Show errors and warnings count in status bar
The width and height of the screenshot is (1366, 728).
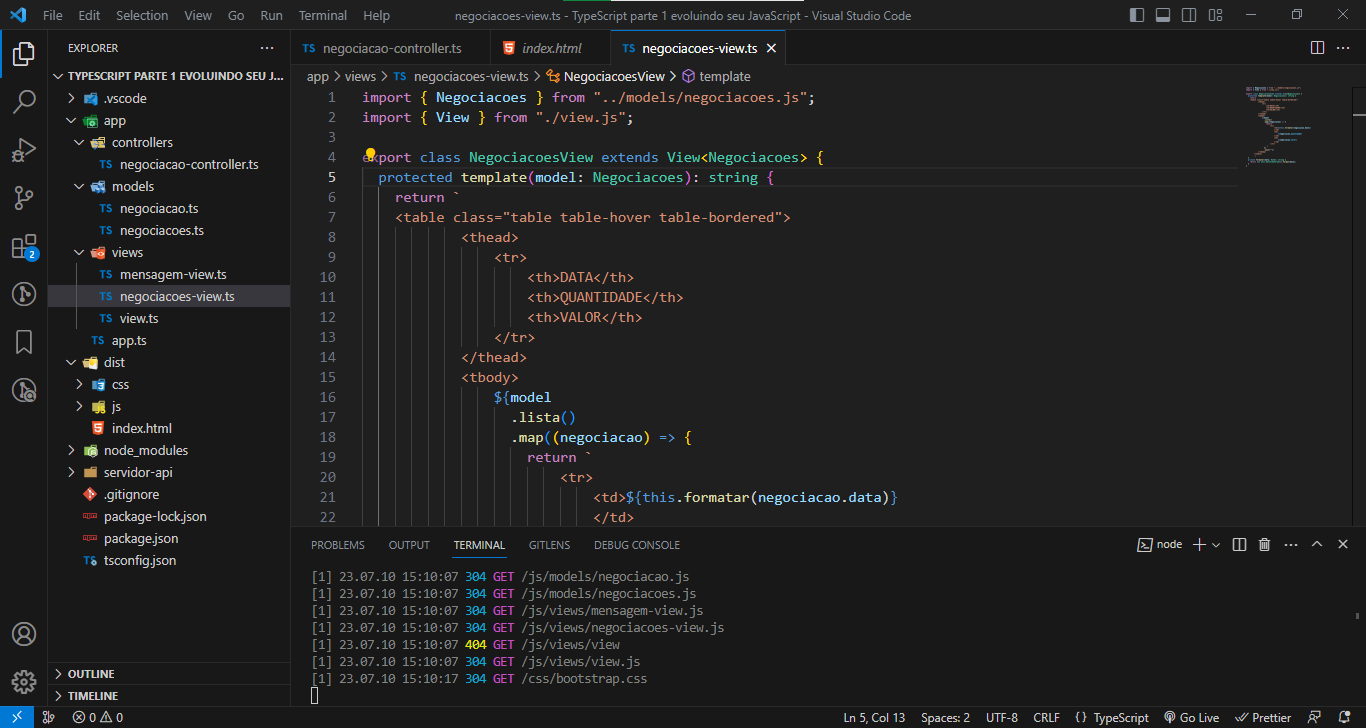tap(97, 717)
